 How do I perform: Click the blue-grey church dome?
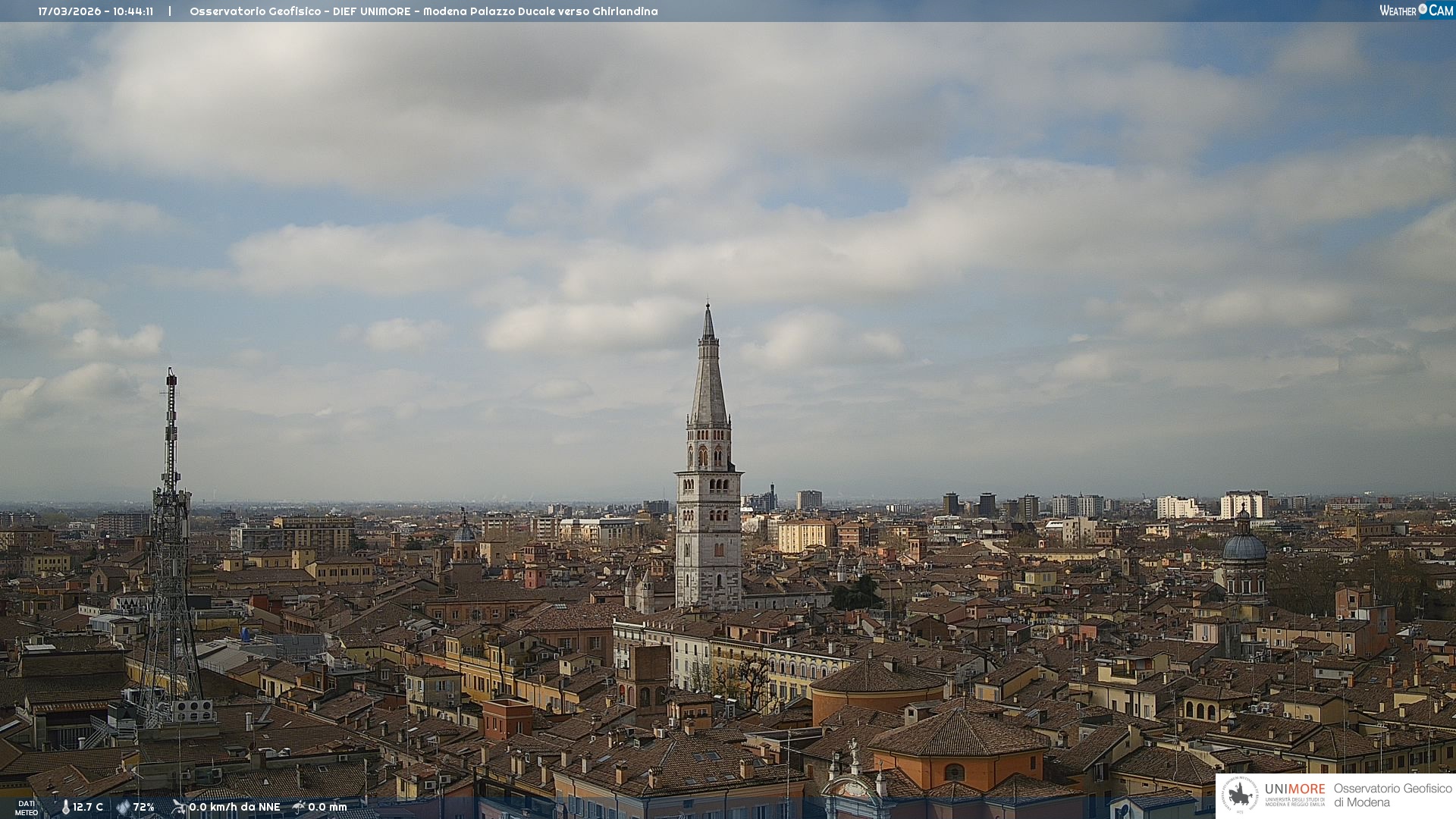pyautogui.click(x=1244, y=548)
